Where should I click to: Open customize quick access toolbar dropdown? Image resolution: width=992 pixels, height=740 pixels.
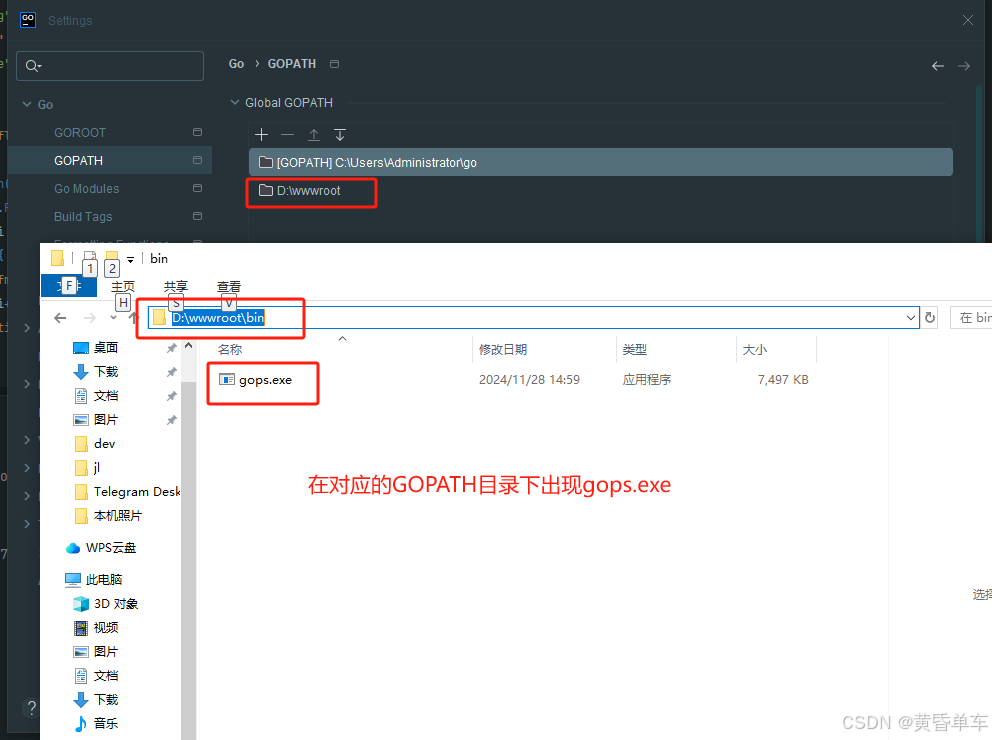130,259
